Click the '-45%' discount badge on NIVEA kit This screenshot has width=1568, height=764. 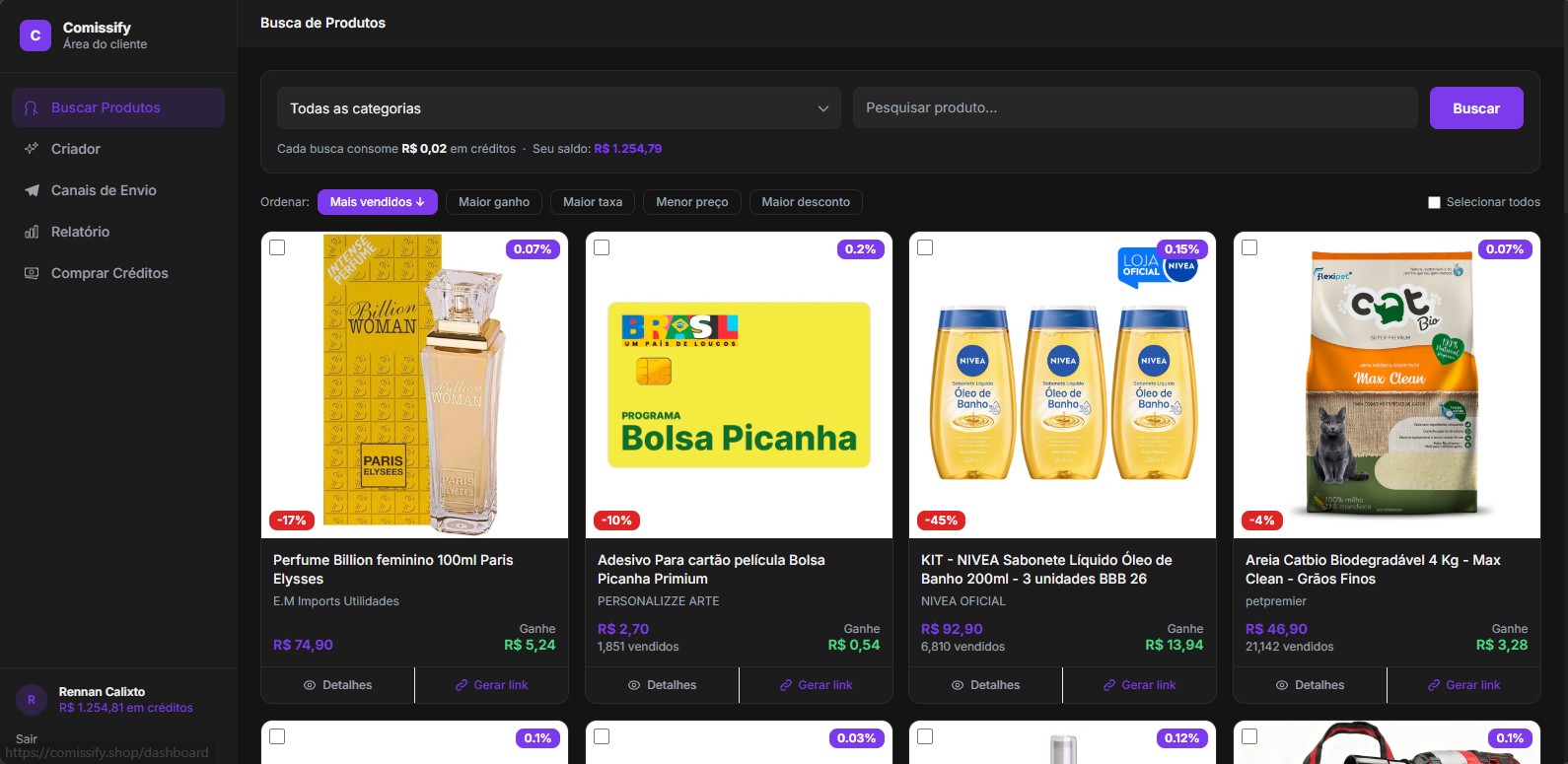point(941,521)
